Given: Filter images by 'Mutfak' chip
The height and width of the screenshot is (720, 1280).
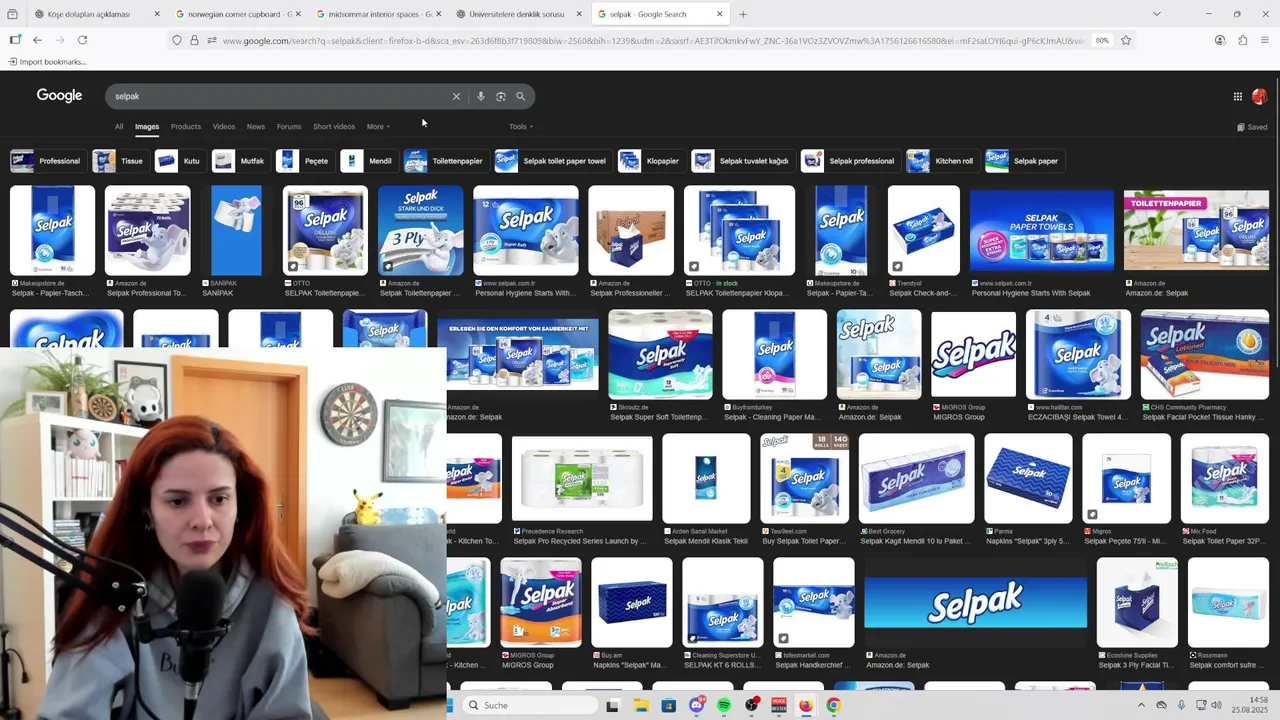Looking at the screenshot, I should (240, 161).
